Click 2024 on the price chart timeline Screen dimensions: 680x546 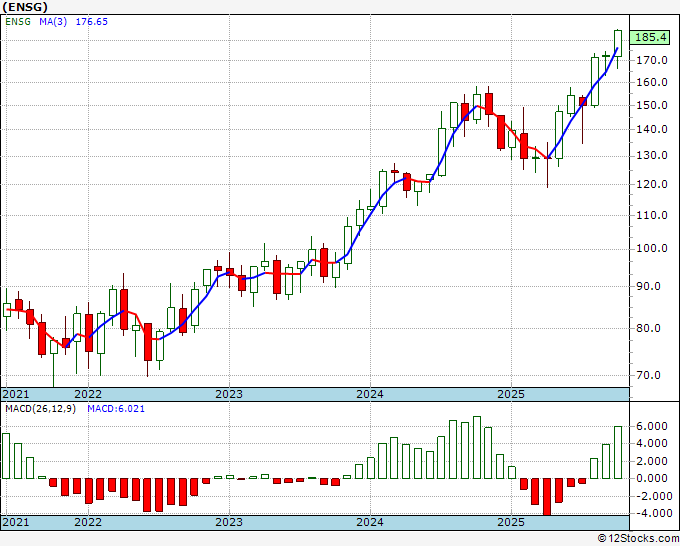pos(370,394)
